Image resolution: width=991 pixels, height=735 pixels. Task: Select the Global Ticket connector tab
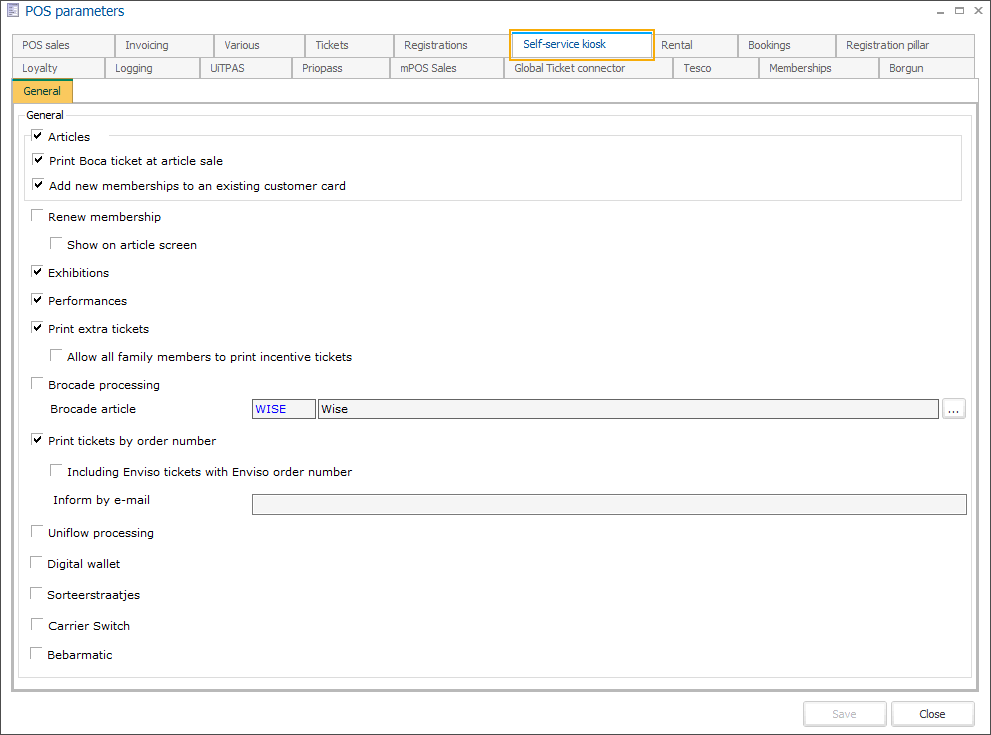pyautogui.click(x=569, y=68)
